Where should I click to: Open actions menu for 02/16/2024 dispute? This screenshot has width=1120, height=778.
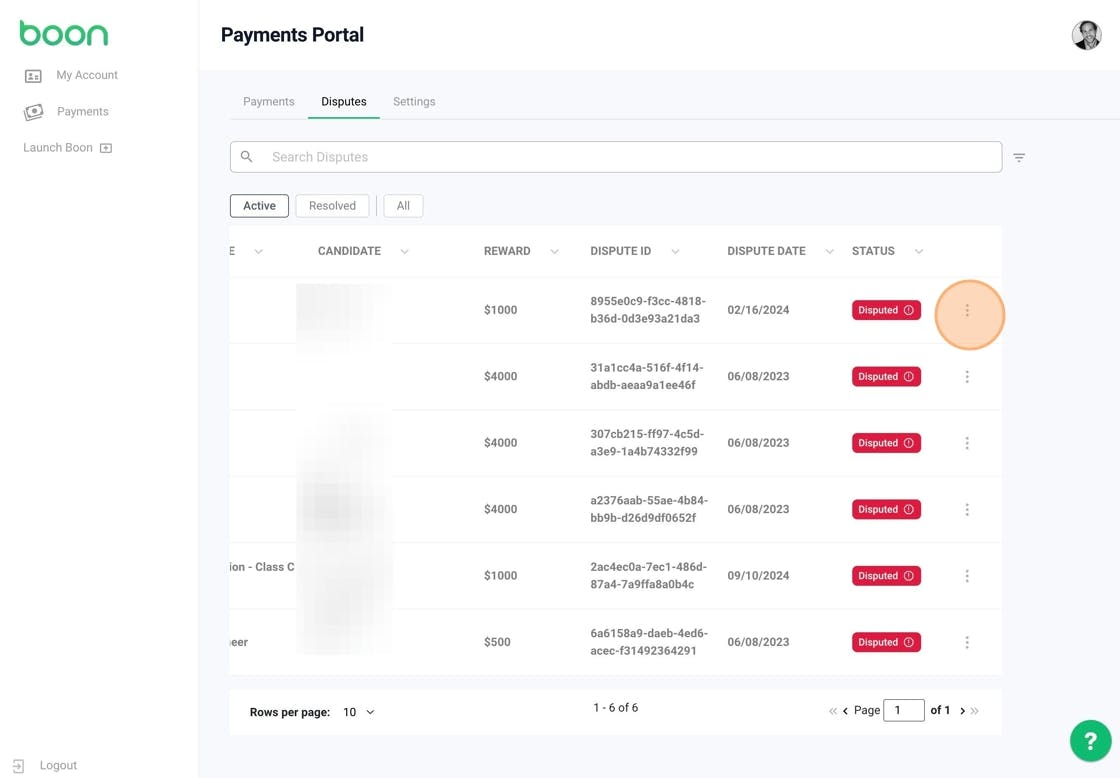pyautogui.click(x=967, y=310)
